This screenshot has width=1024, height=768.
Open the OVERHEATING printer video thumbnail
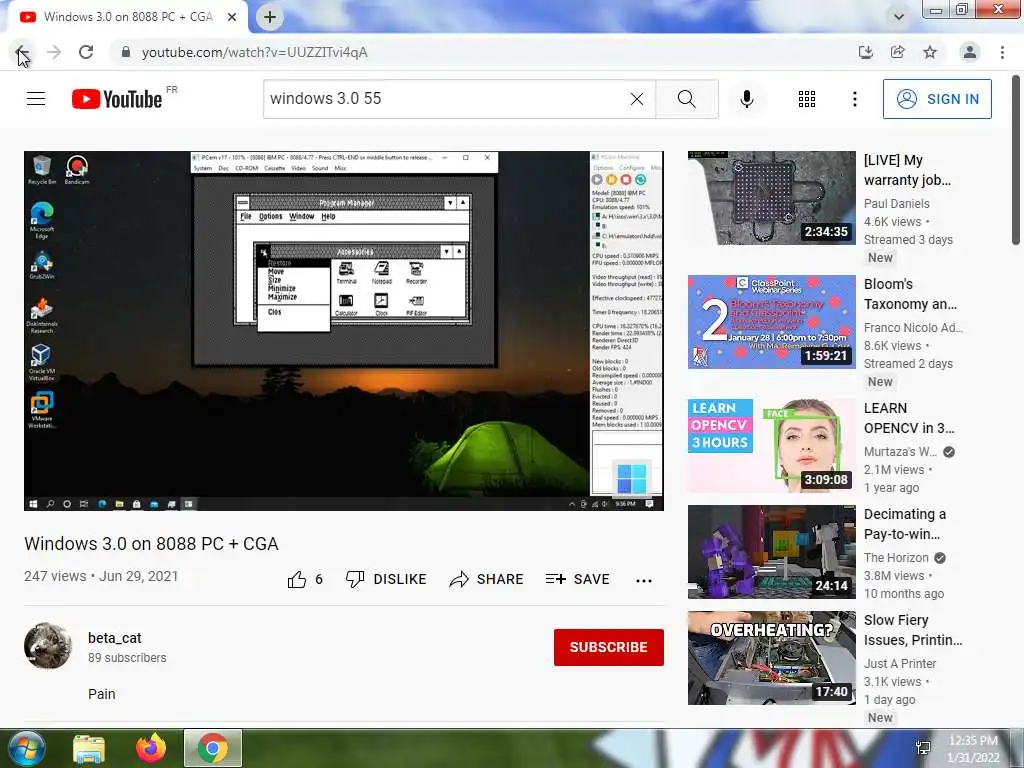771,658
